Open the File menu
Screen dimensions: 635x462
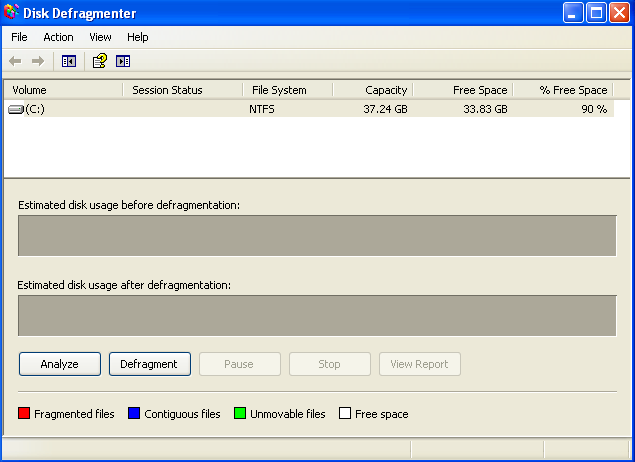[x=19, y=37]
